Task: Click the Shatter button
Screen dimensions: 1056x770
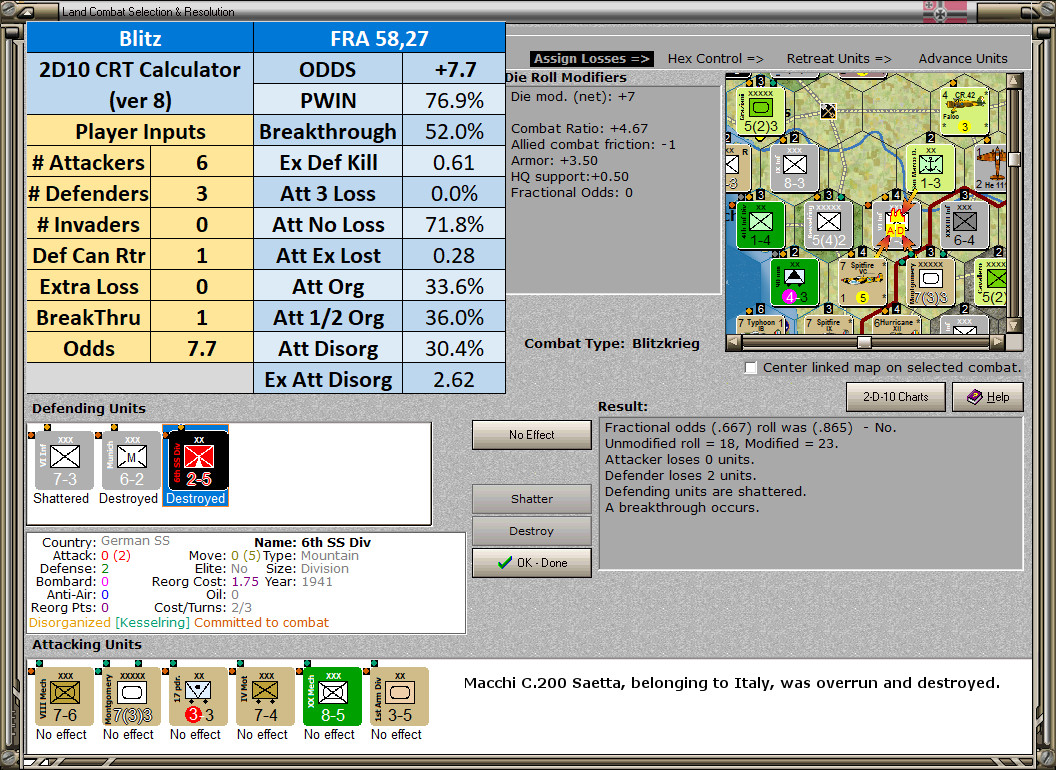Action: point(531,499)
